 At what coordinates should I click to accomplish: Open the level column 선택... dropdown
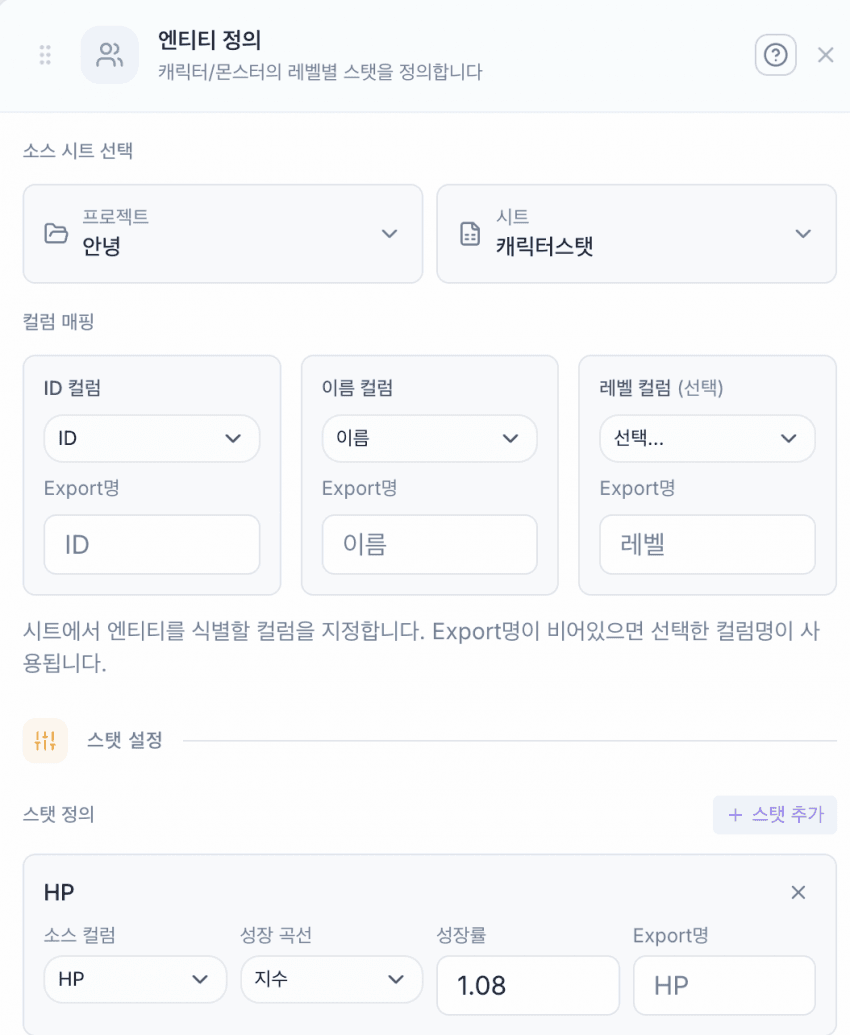click(x=707, y=438)
